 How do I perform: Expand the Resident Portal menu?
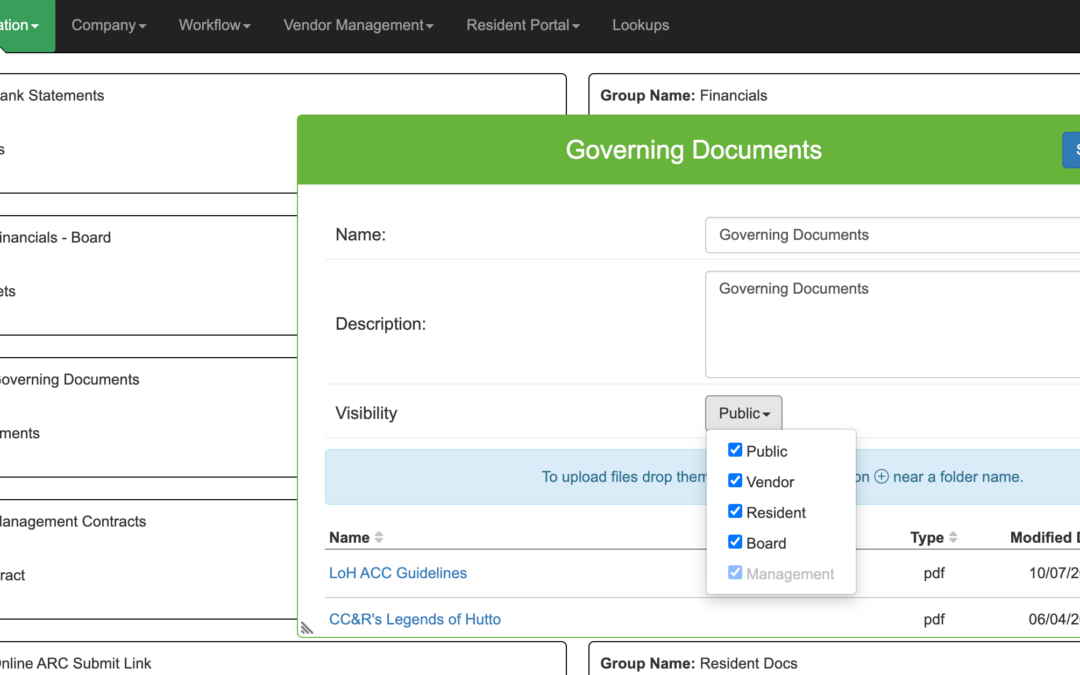click(522, 25)
